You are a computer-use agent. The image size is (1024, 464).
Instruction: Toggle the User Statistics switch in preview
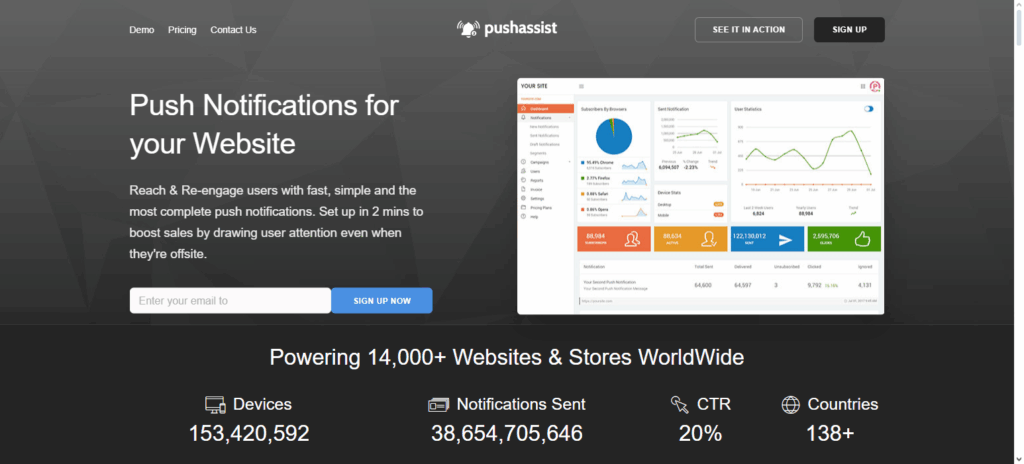[x=869, y=109]
